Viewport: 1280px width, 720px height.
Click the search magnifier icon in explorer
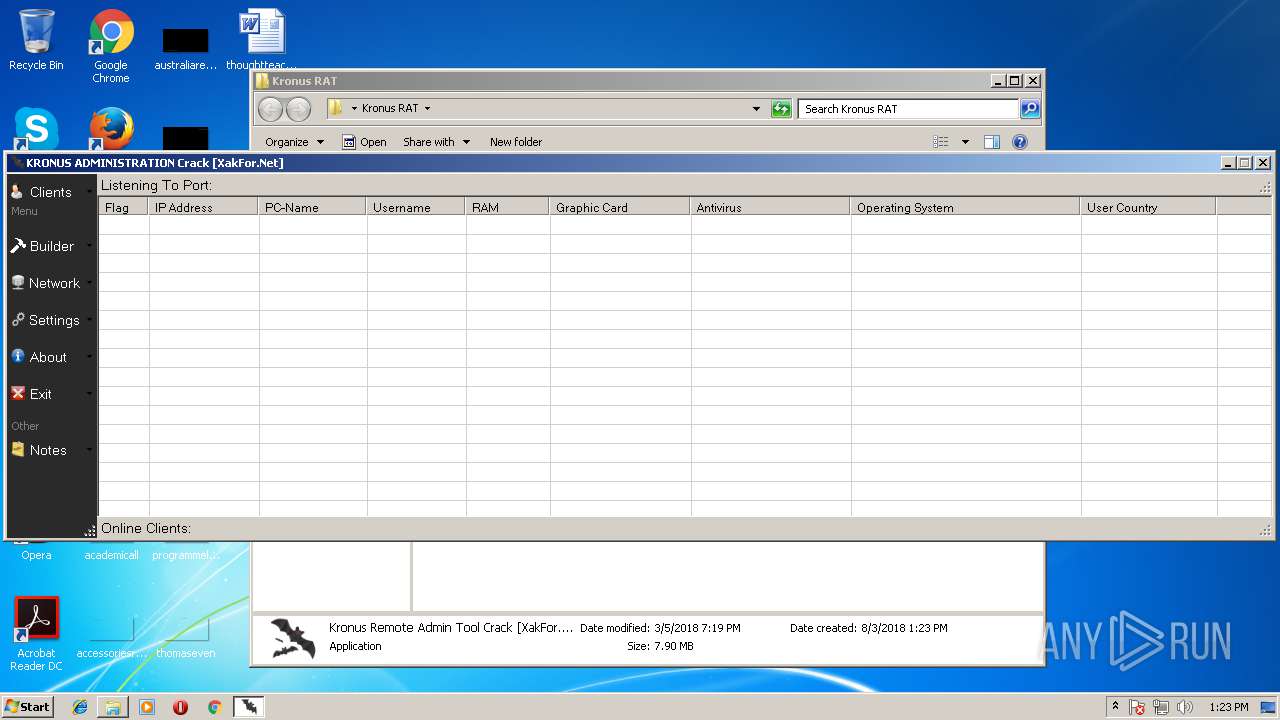coord(1030,109)
